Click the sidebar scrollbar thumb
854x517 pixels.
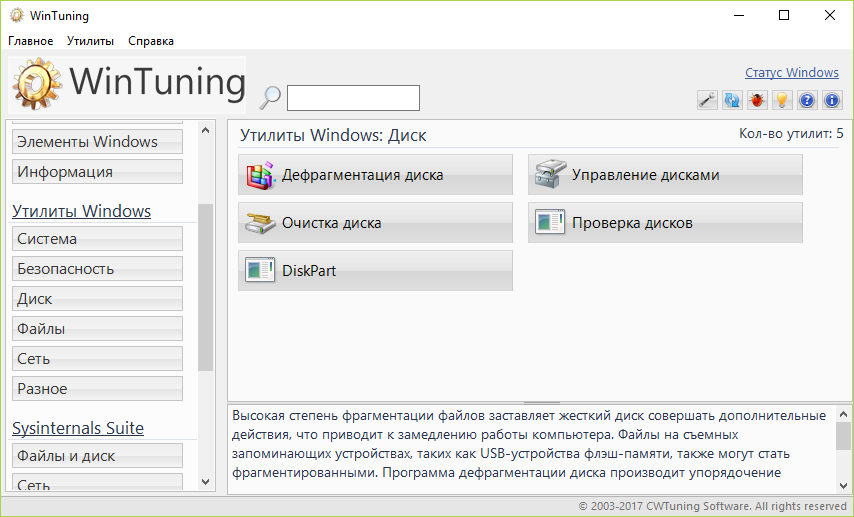205,287
